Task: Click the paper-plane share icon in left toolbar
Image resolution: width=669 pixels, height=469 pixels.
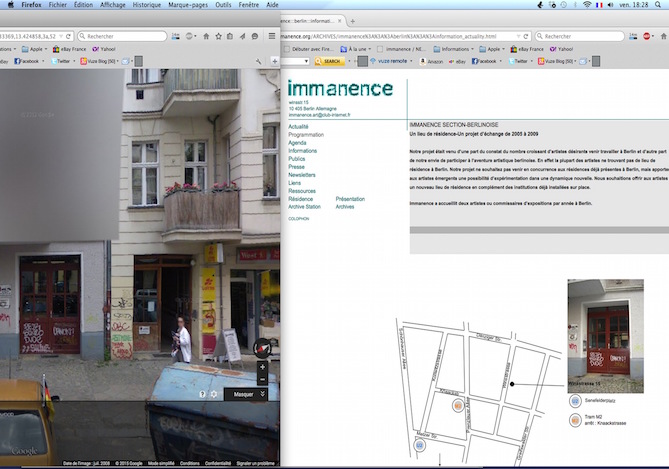Action: point(242,36)
